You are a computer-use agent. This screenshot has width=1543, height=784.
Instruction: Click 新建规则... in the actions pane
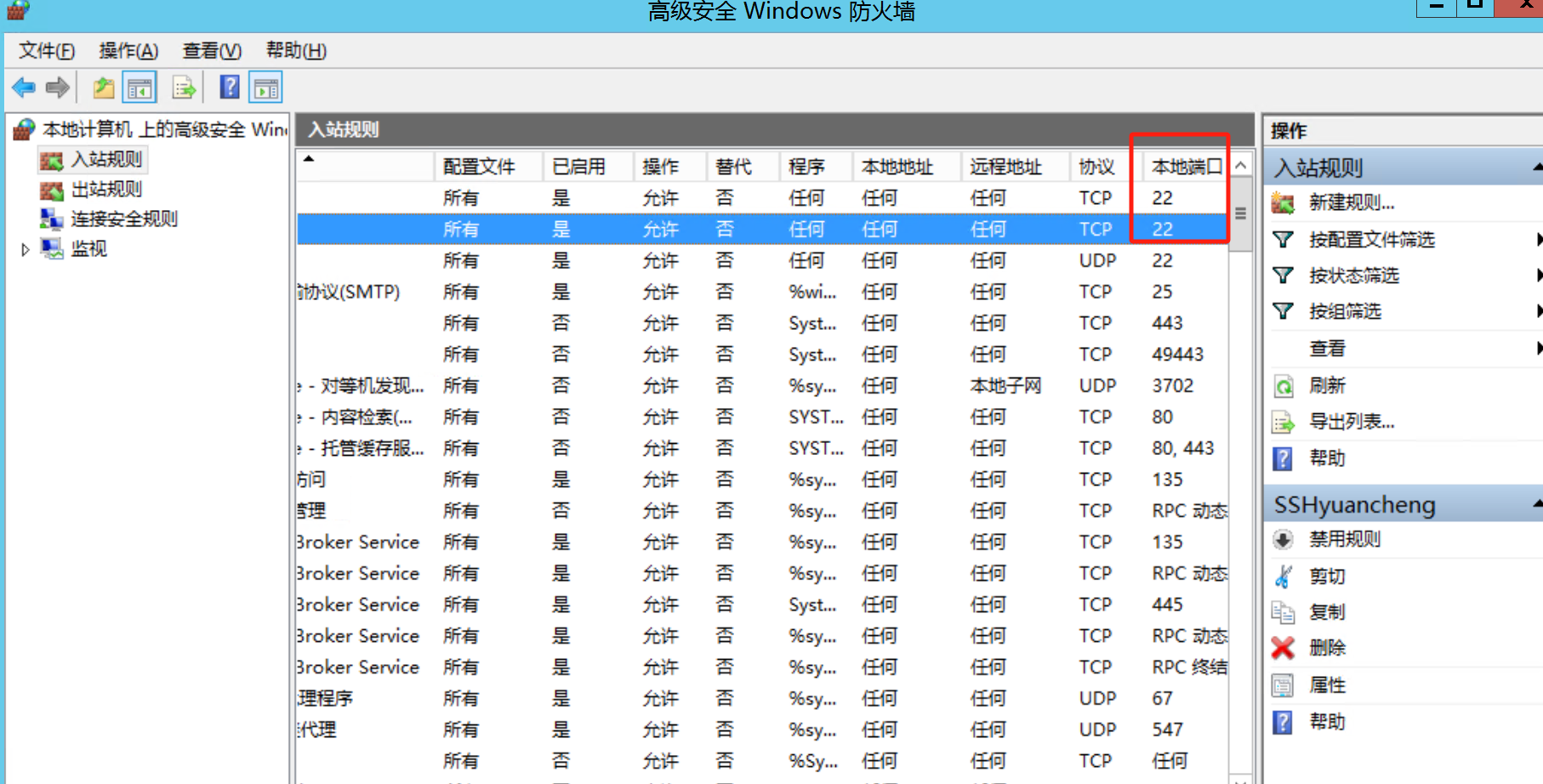point(1351,203)
